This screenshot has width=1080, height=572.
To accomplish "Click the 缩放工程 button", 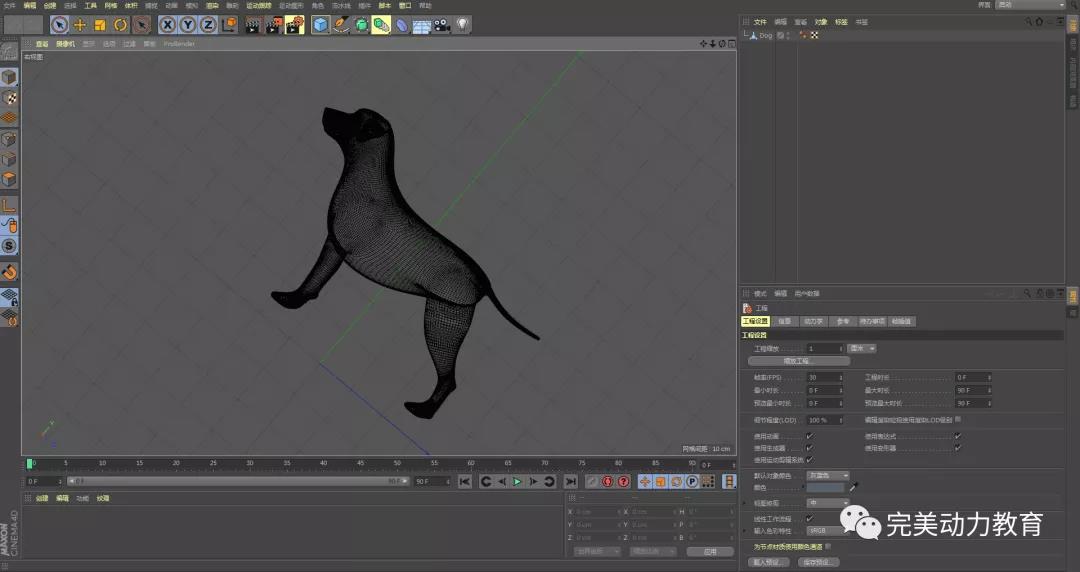I will point(798,360).
